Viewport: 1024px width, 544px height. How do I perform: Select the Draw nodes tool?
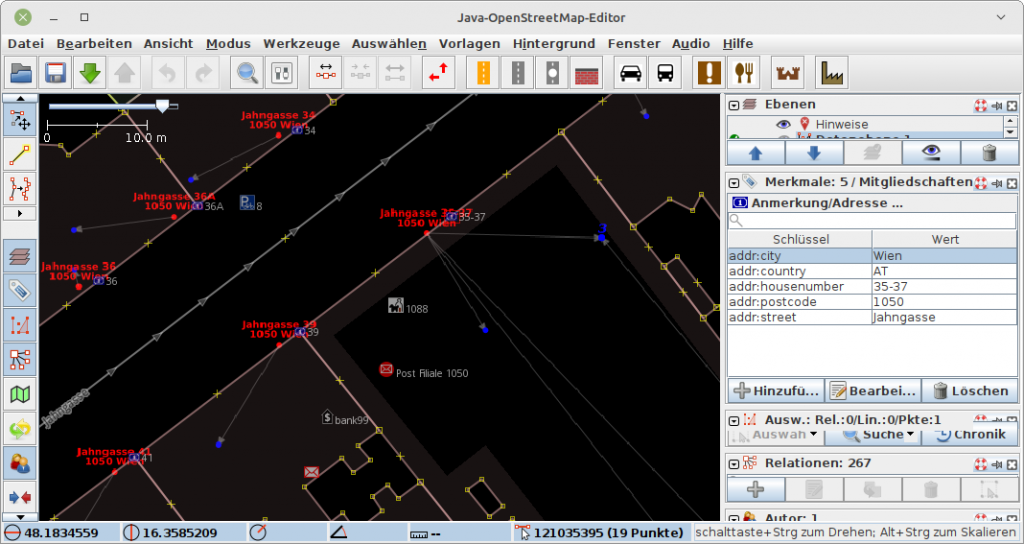[x=20, y=154]
